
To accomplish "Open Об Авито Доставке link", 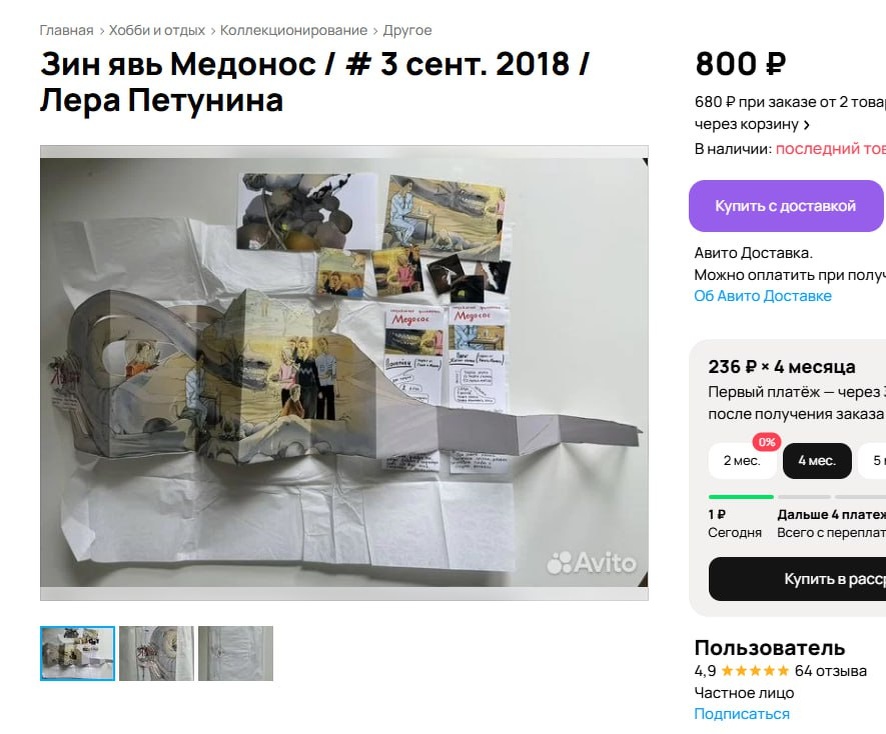I will pos(763,296).
